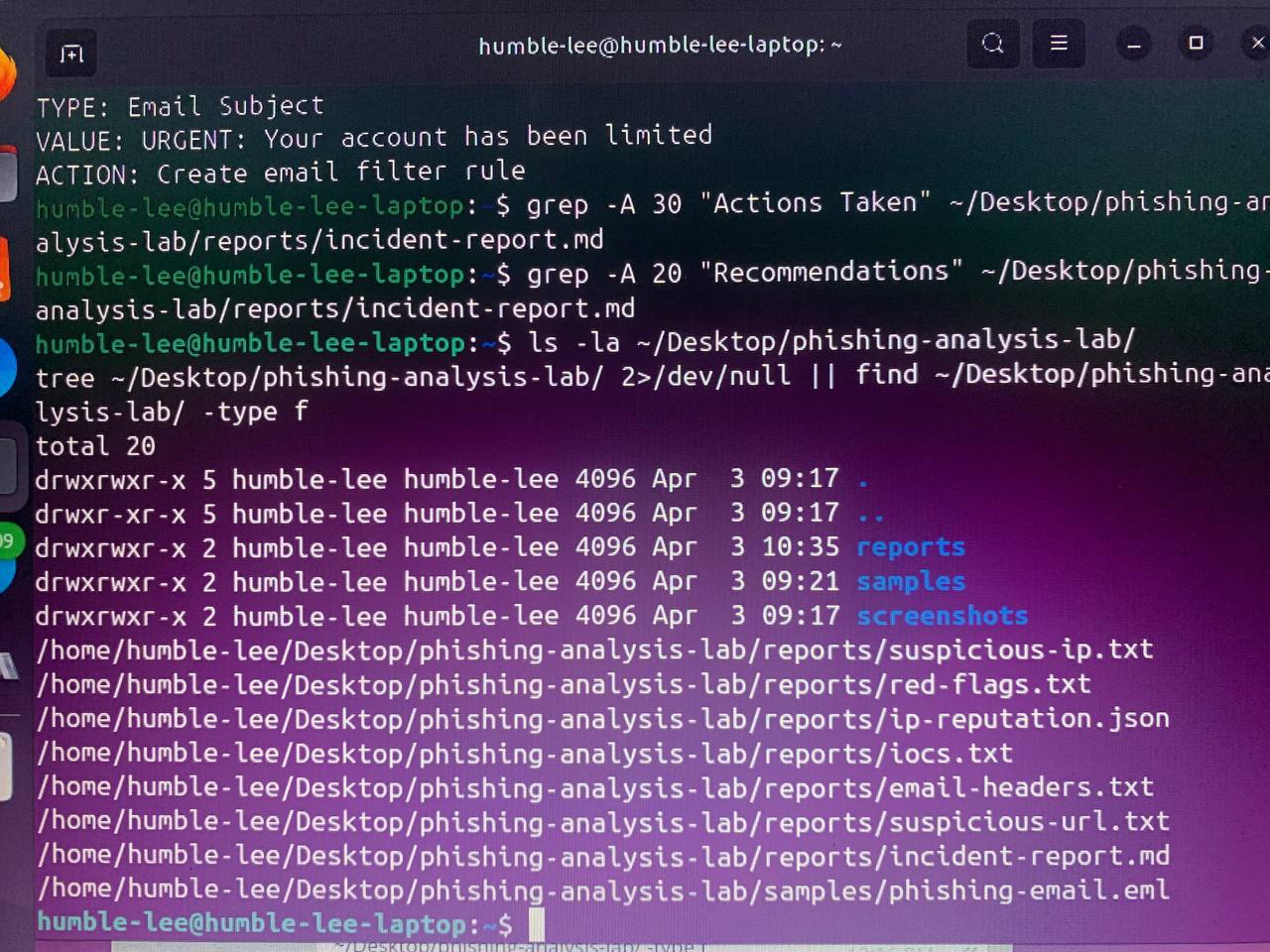Click the incident-report.md file path in the listing

pyautogui.click(x=603, y=856)
